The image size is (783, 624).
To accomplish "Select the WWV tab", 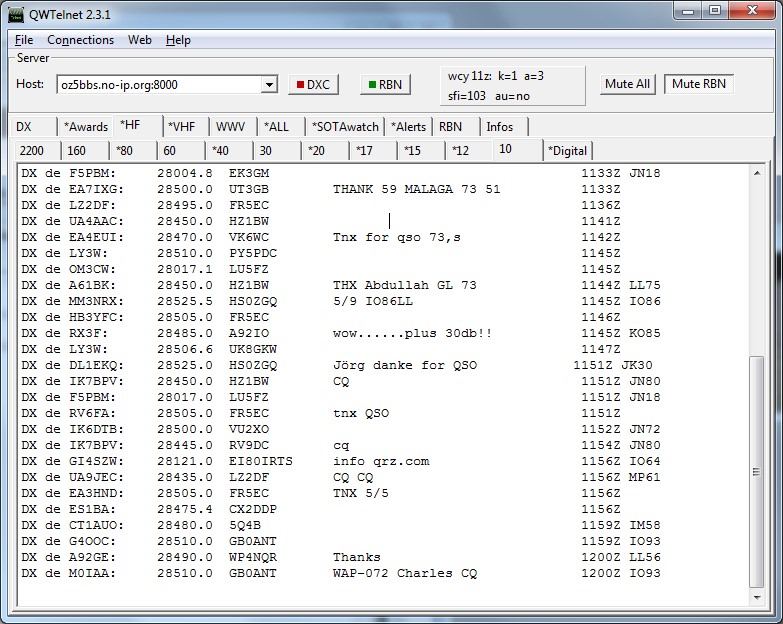I will click(x=230, y=127).
